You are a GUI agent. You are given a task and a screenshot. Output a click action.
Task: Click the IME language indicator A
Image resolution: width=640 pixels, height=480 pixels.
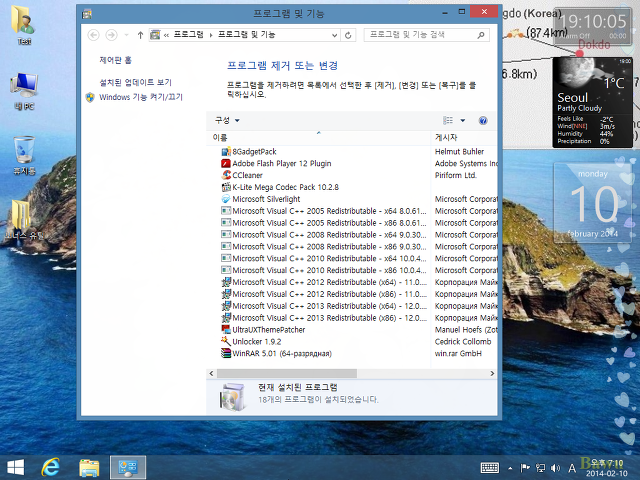[572, 468]
